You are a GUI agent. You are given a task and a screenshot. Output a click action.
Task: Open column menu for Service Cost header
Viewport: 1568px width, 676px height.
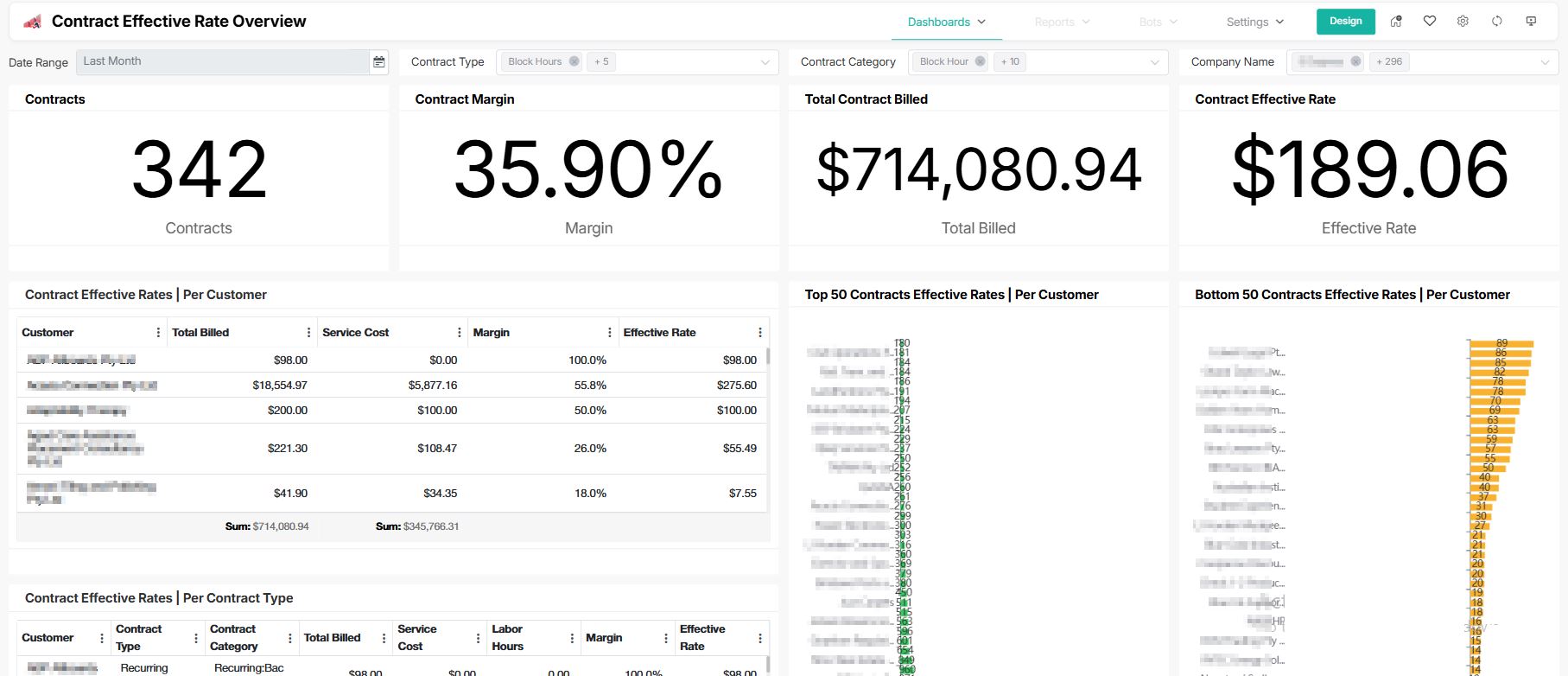click(x=459, y=333)
